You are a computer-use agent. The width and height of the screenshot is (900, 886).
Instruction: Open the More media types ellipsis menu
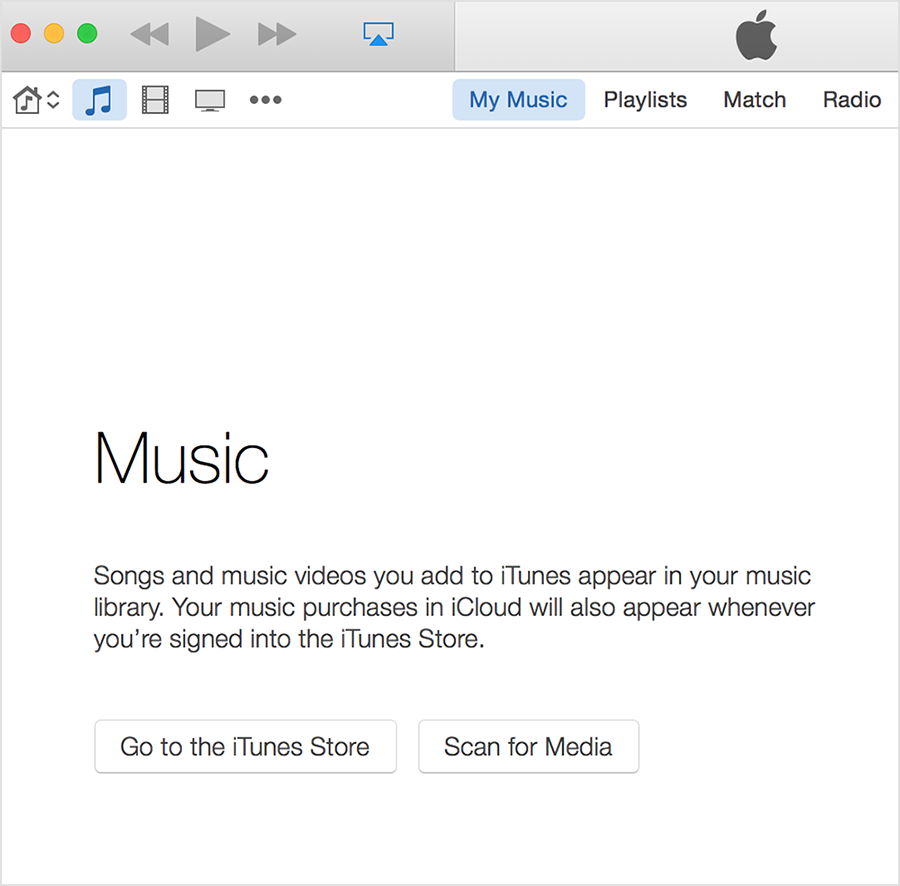pyautogui.click(x=265, y=100)
